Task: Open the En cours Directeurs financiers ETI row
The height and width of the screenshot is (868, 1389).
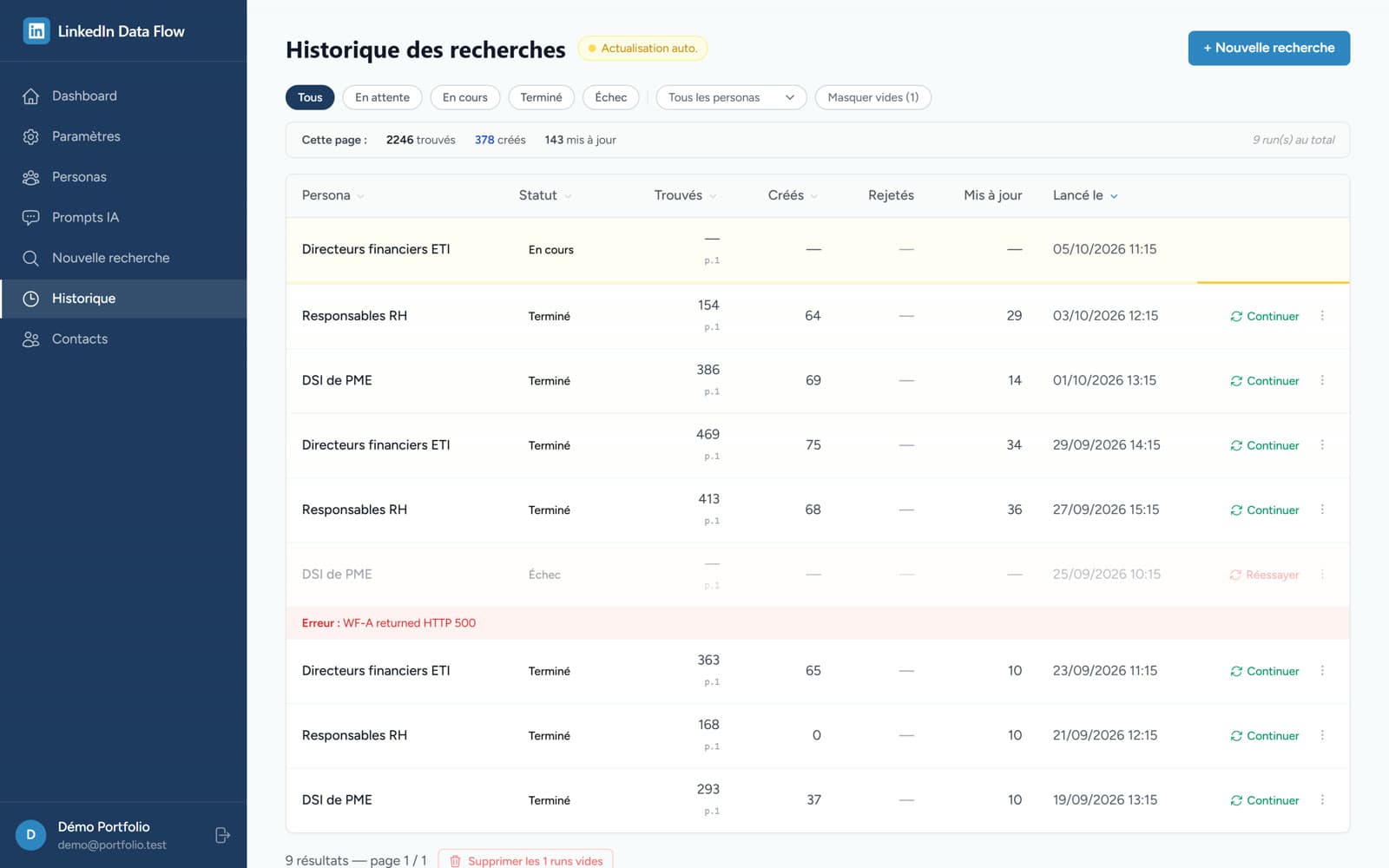Action: coord(817,250)
